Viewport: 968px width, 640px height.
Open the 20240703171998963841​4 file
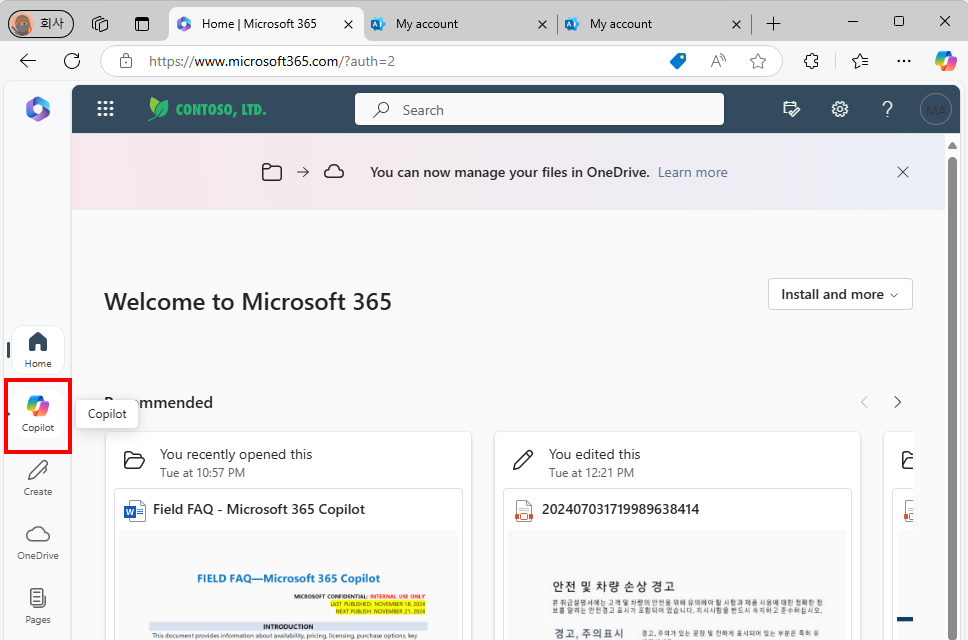click(x=620, y=509)
